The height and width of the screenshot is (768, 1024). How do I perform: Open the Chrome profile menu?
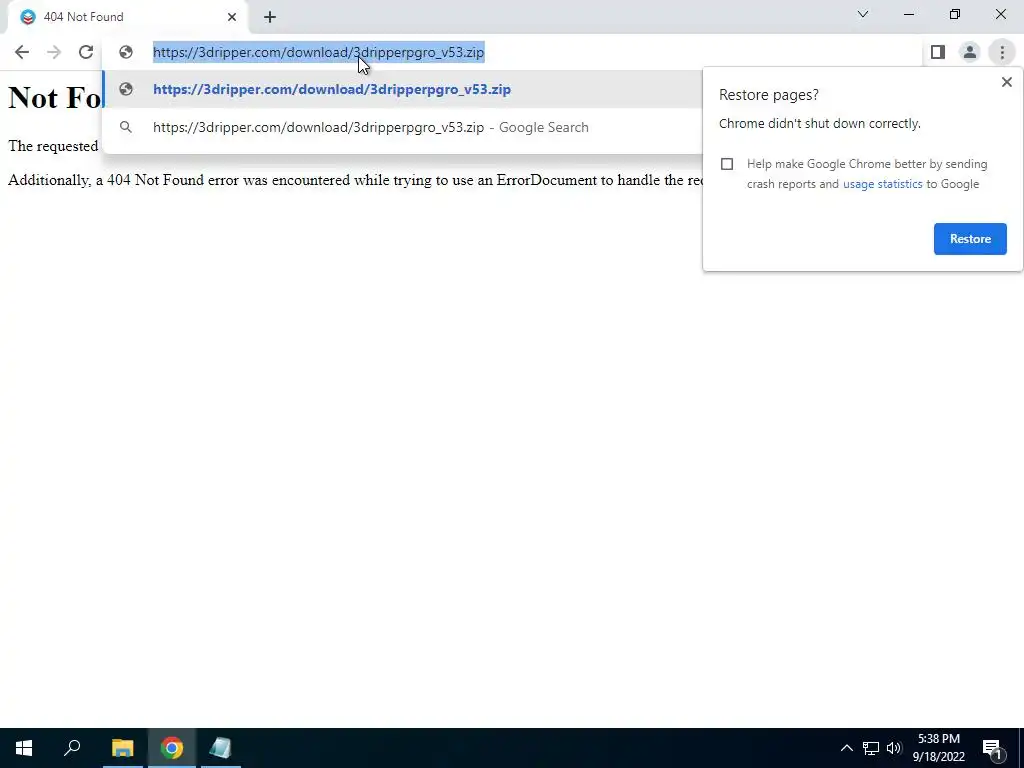(970, 52)
